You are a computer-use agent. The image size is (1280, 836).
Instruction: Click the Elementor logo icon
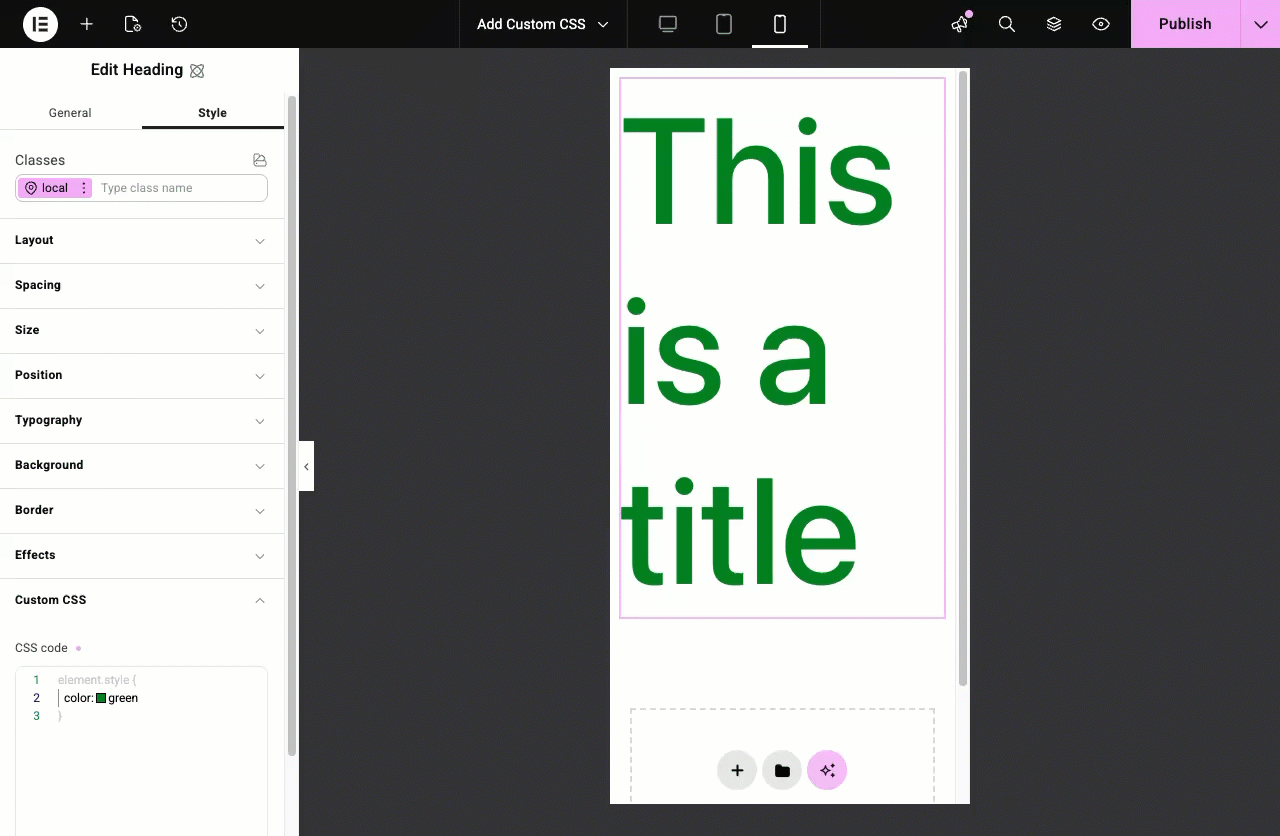pos(41,24)
